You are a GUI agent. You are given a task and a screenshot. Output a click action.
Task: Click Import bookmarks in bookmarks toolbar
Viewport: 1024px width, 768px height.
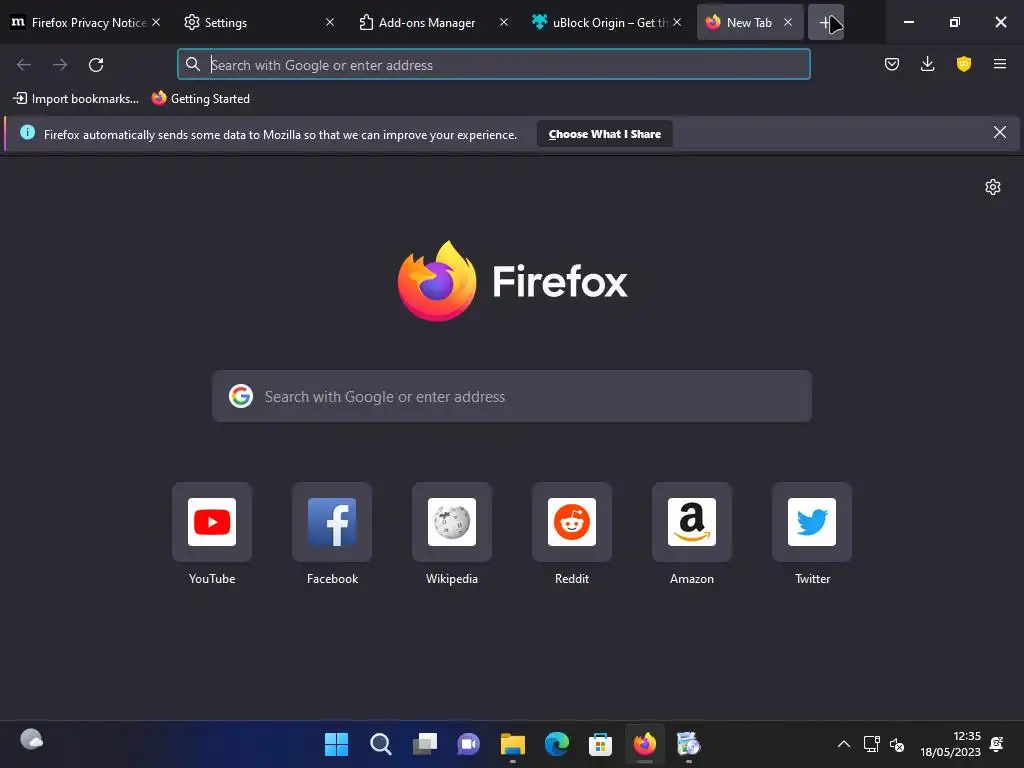pos(76,99)
